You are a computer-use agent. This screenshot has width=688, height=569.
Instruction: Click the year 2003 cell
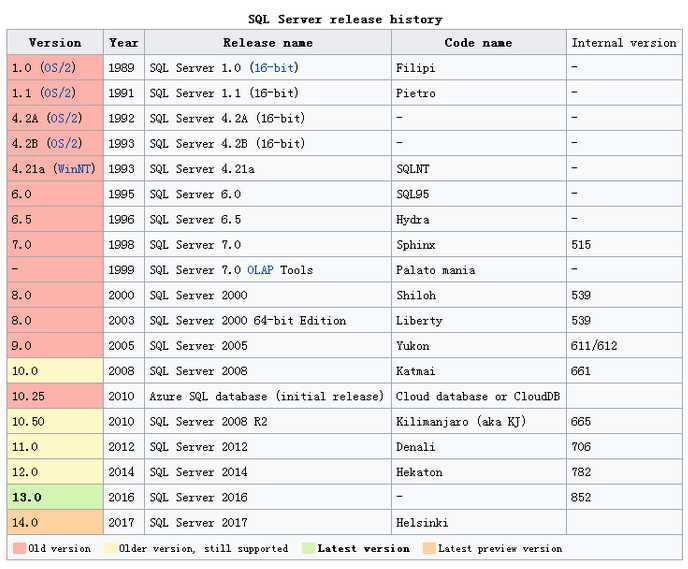124,321
